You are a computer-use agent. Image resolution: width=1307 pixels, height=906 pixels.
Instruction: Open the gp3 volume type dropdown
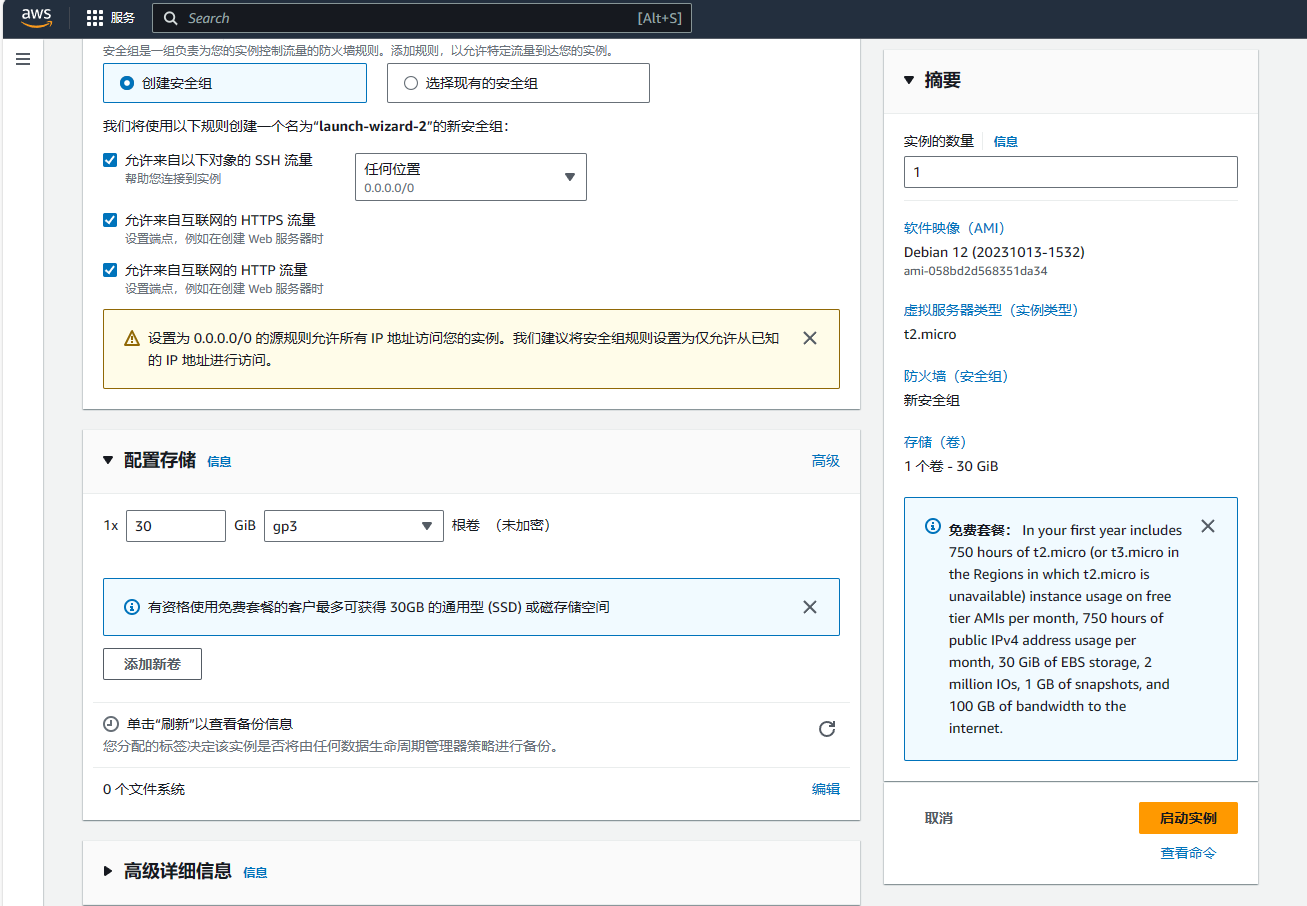(354, 526)
